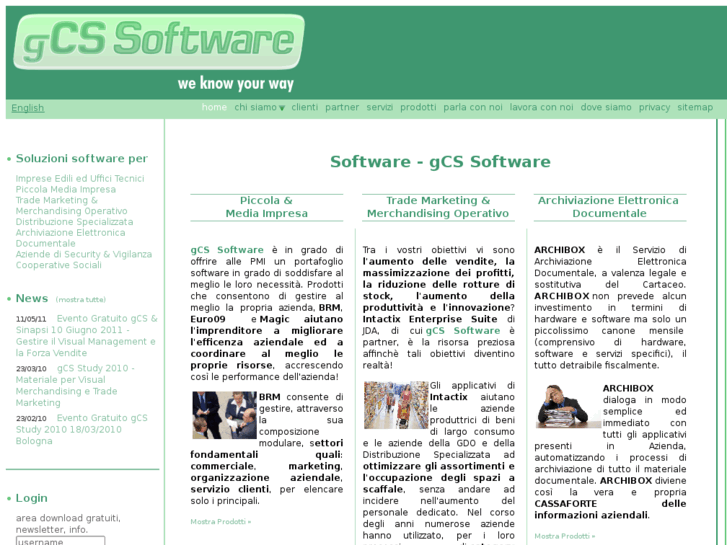Click the business meeting BRM thumbnail
727x545 pixels.
point(224,415)
